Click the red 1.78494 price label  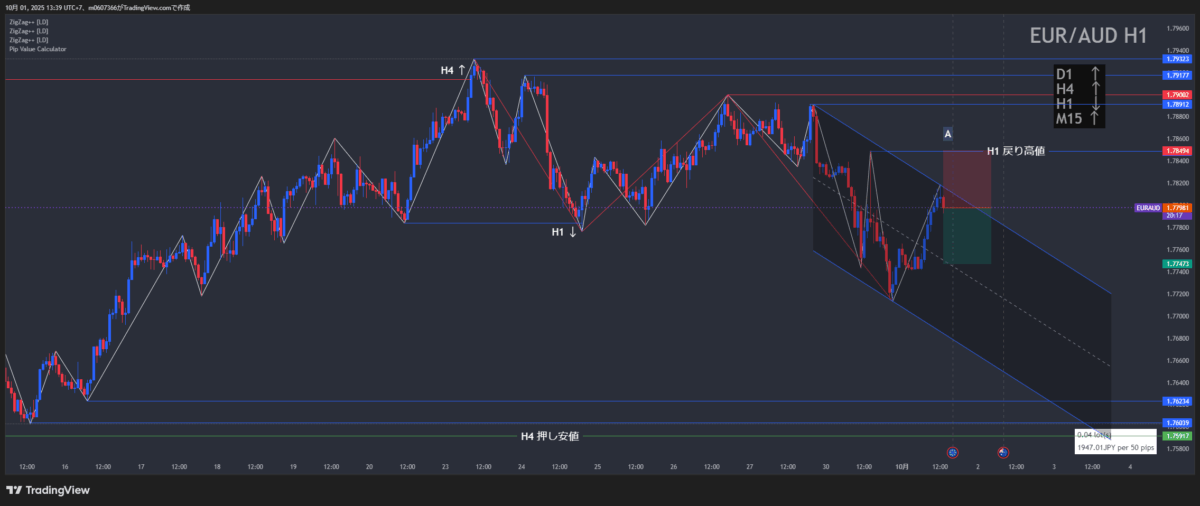[1176, 151]
